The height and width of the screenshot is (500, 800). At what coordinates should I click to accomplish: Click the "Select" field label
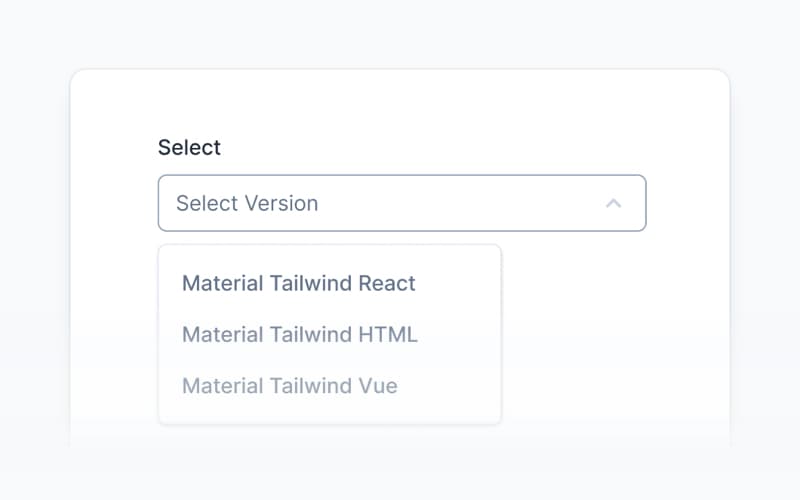point(189,147)
